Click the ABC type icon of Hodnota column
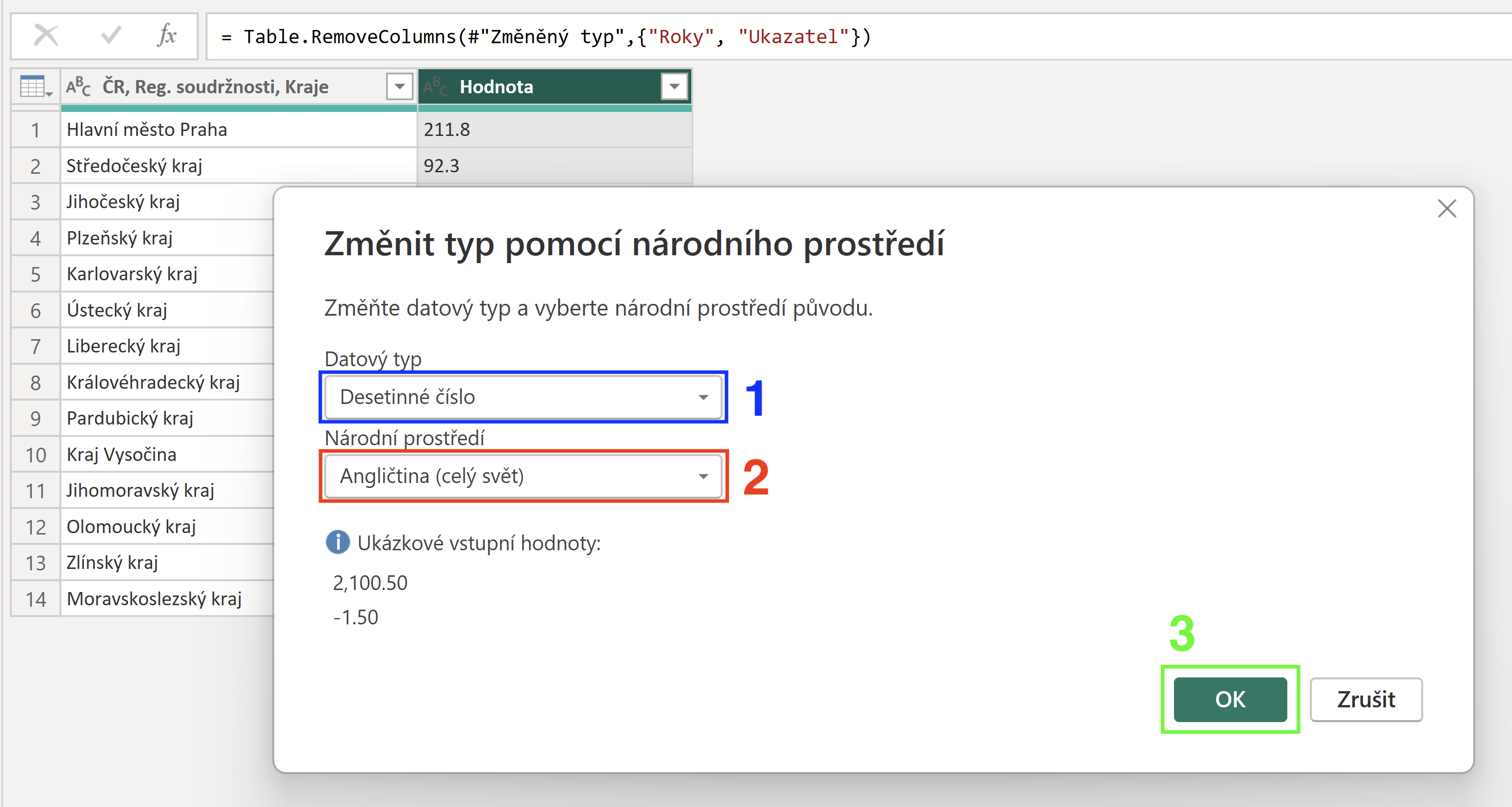Image resolution: width=1512 pixels, height=807 pixels. point(436,87)
